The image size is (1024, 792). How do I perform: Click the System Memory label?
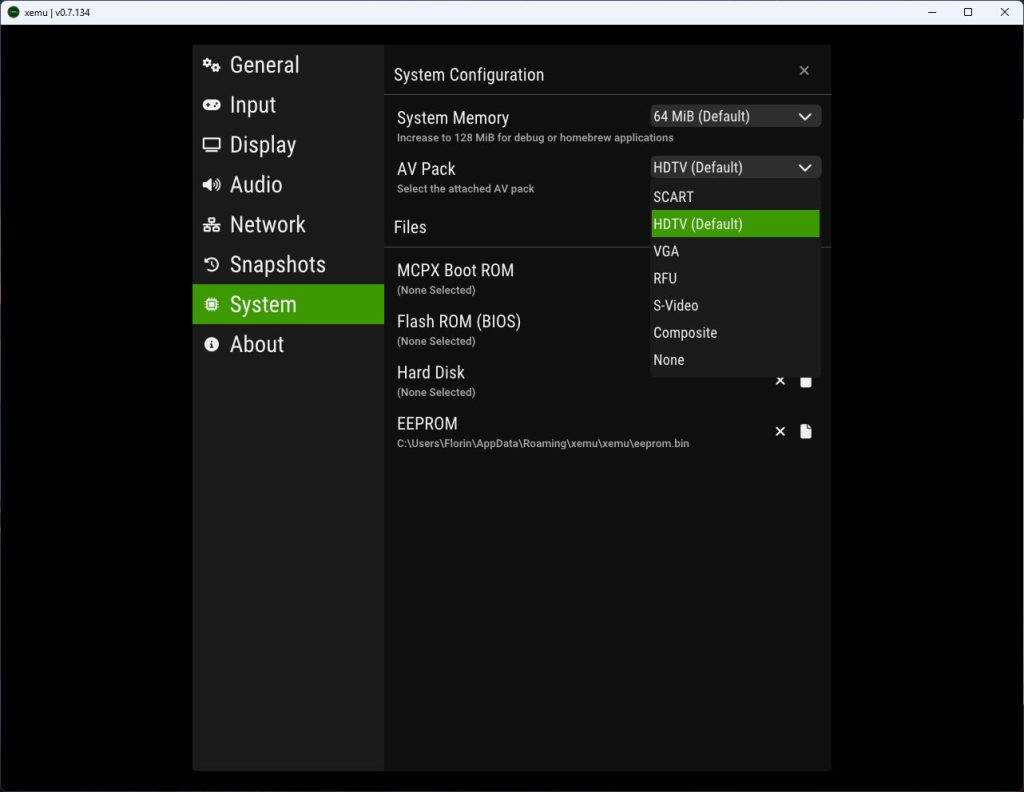(x=453, y=118)
